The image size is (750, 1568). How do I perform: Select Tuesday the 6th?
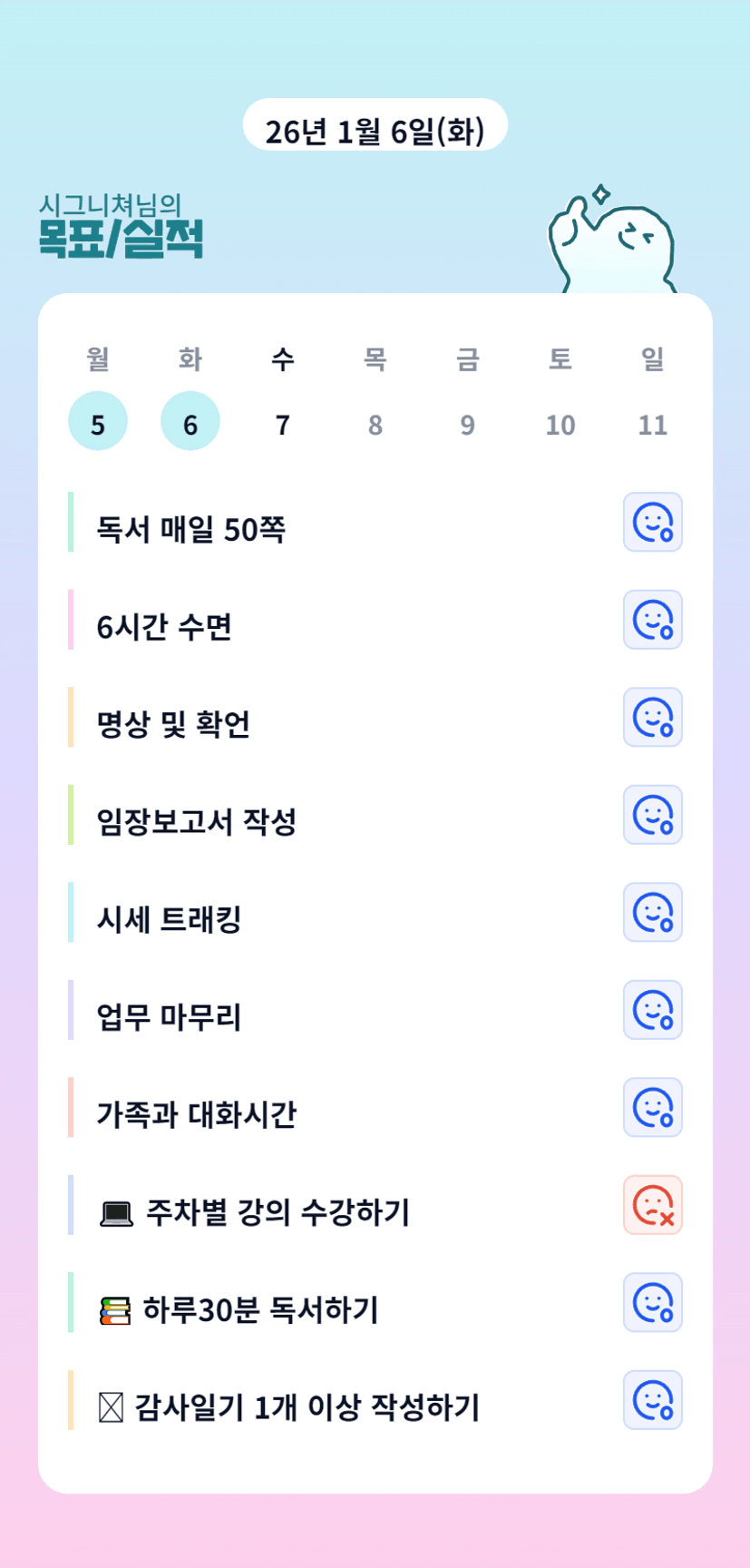tap(190, 423)
